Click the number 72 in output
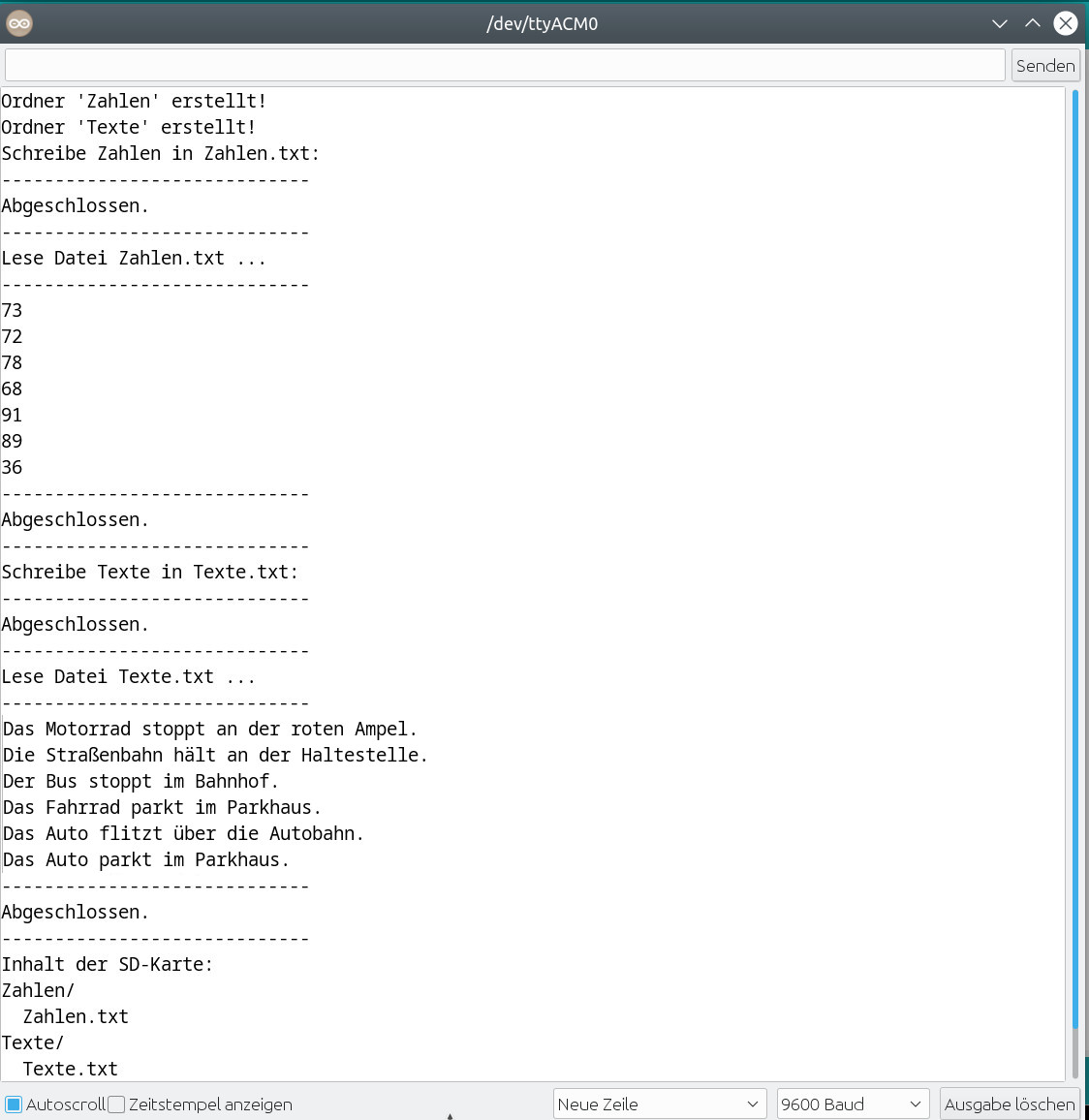Viewport: 1089px width, 1120px height. click(x=13, y=337)
